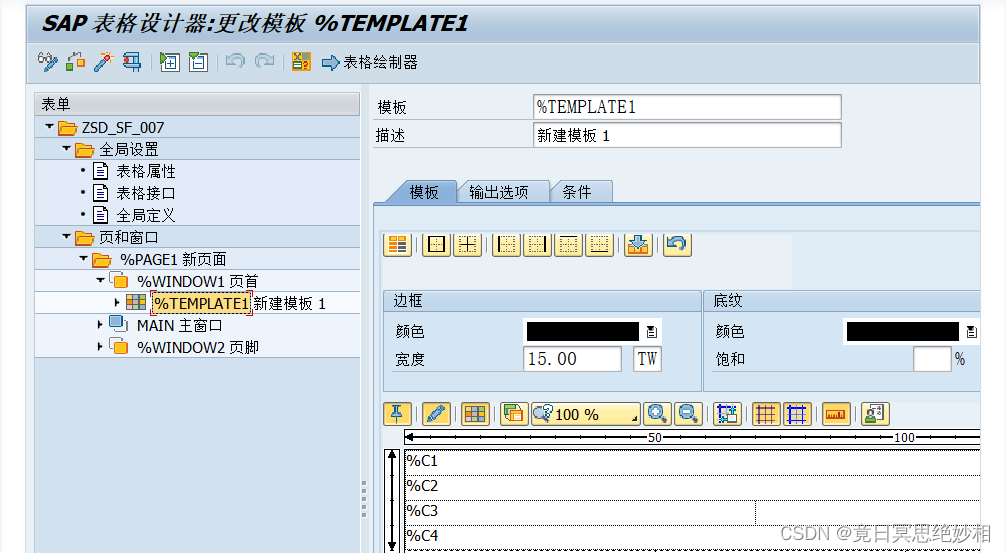The image size is (1006, 553).
Task: Click the purple grid icon
Action: pyautogui.click(x=765, y=414)
